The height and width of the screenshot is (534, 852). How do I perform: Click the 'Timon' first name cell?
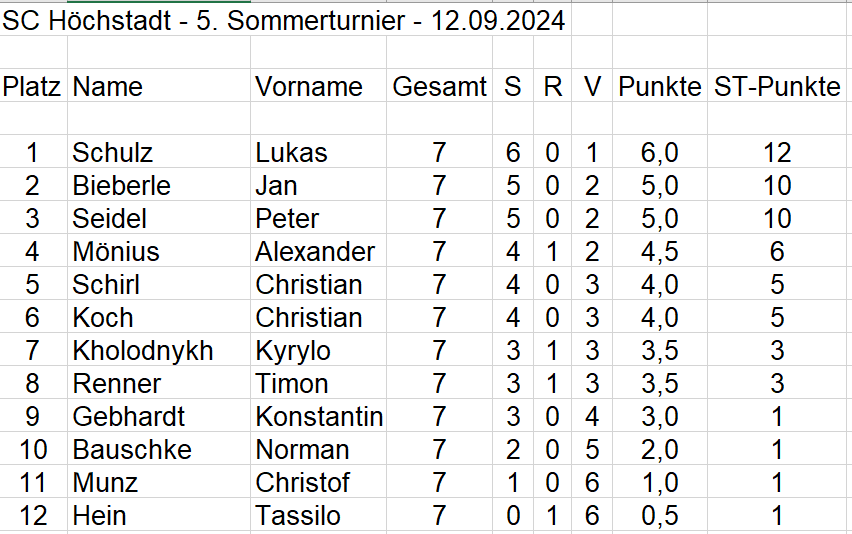(291, 384)
